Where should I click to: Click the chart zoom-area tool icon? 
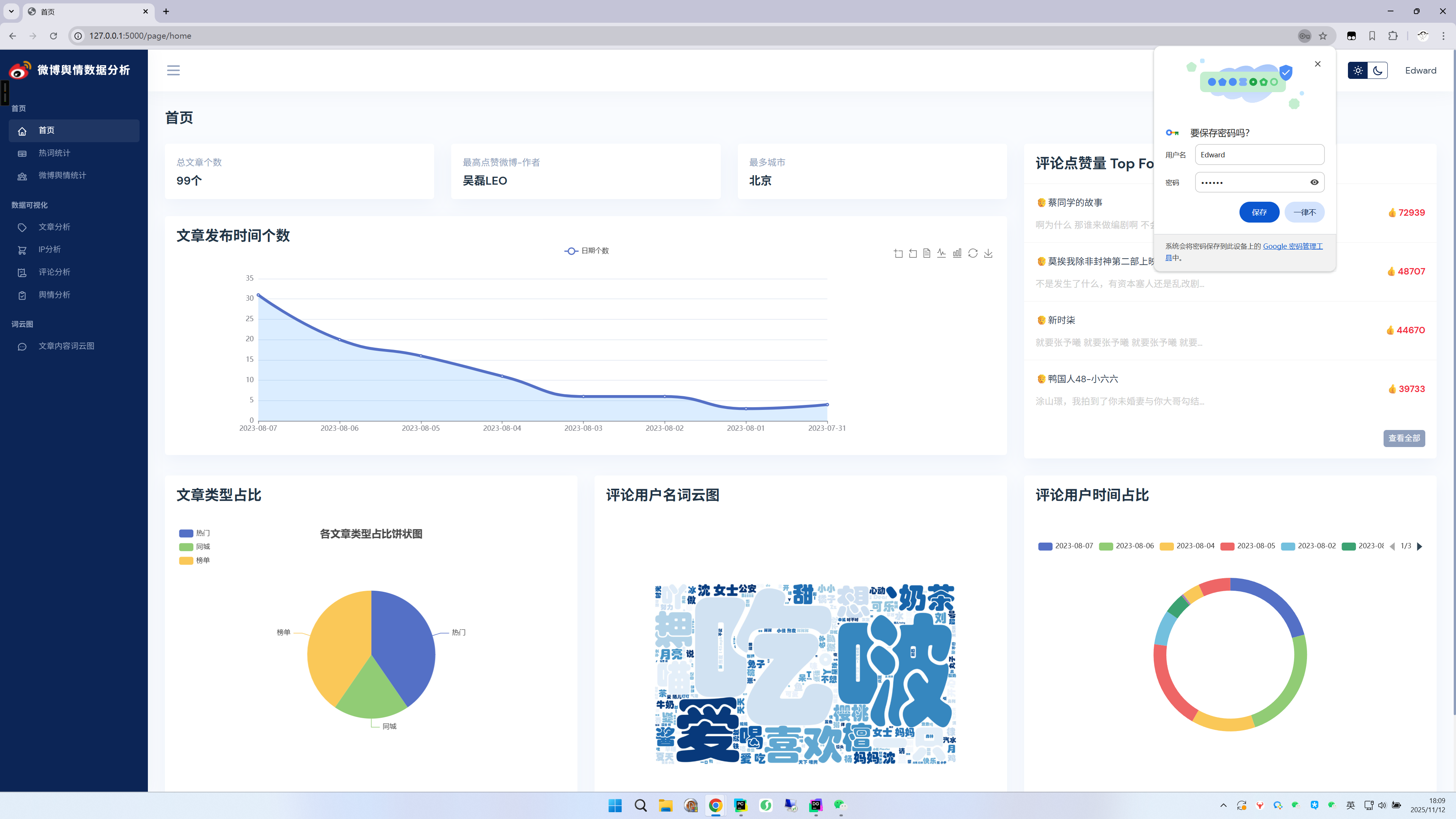point(898,253)
